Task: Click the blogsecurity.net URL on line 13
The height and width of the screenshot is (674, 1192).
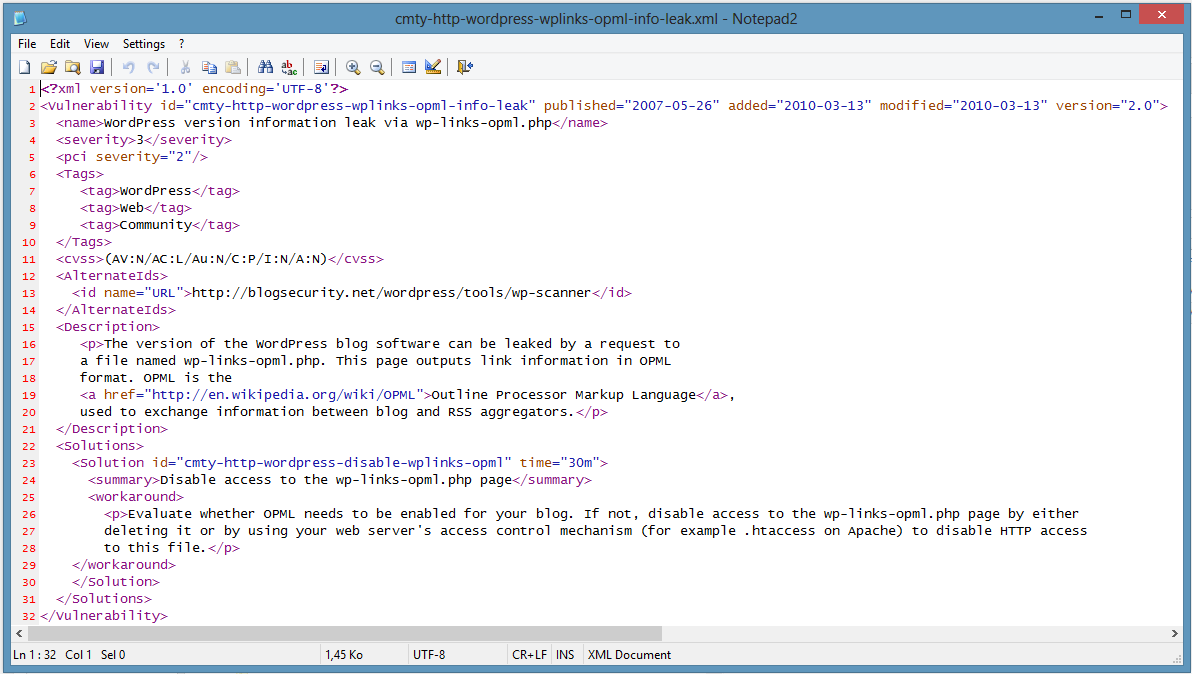Action: tap(392, 293)
